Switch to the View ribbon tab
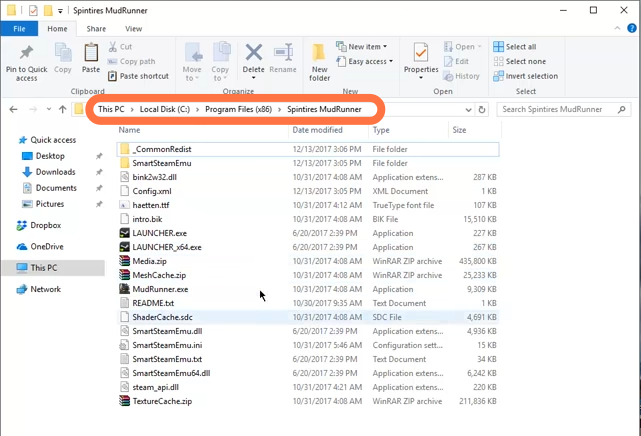This screenshot has width=641, height=436. [x=134, y=29]
